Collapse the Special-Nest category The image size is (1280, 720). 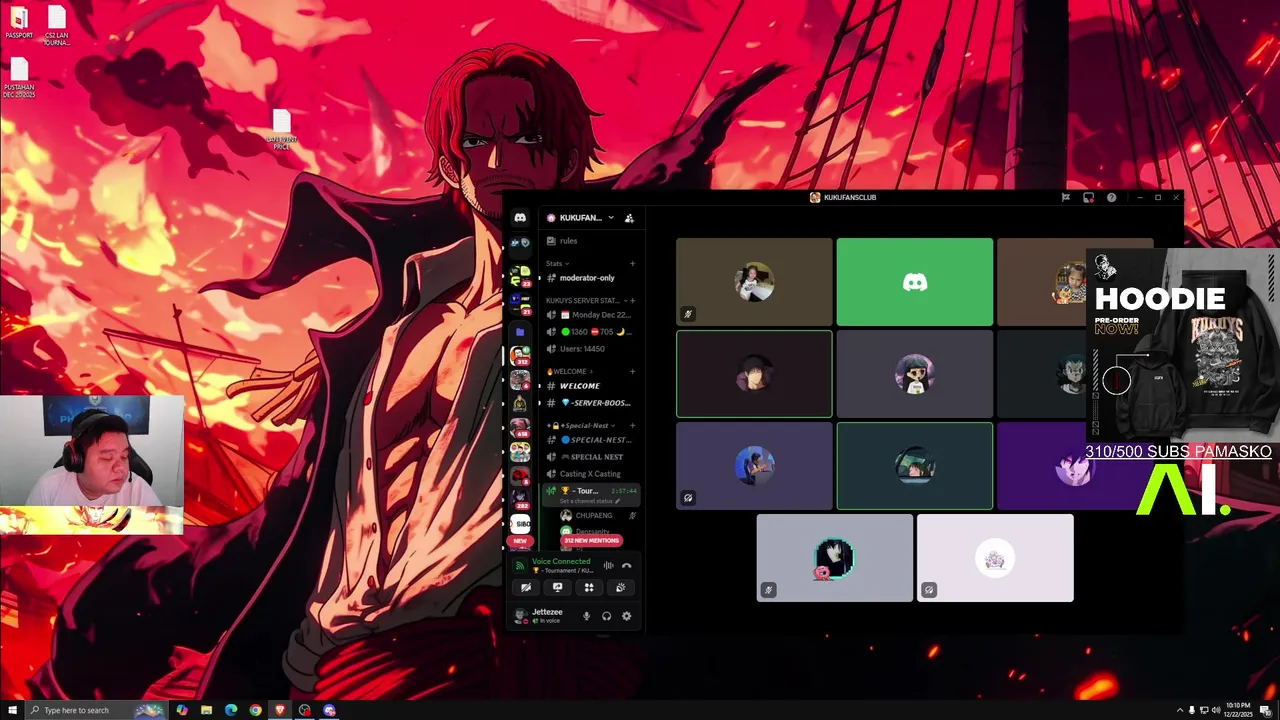pyautogui.click(x=582, y=426)
